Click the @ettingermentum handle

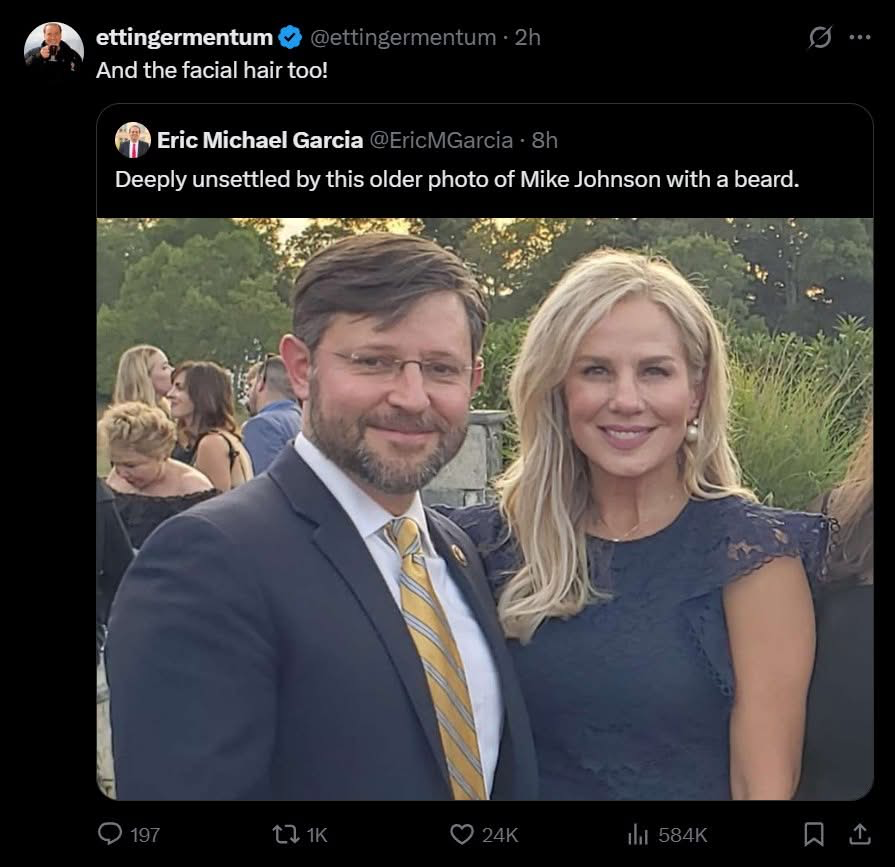click(x=403, y=38)
